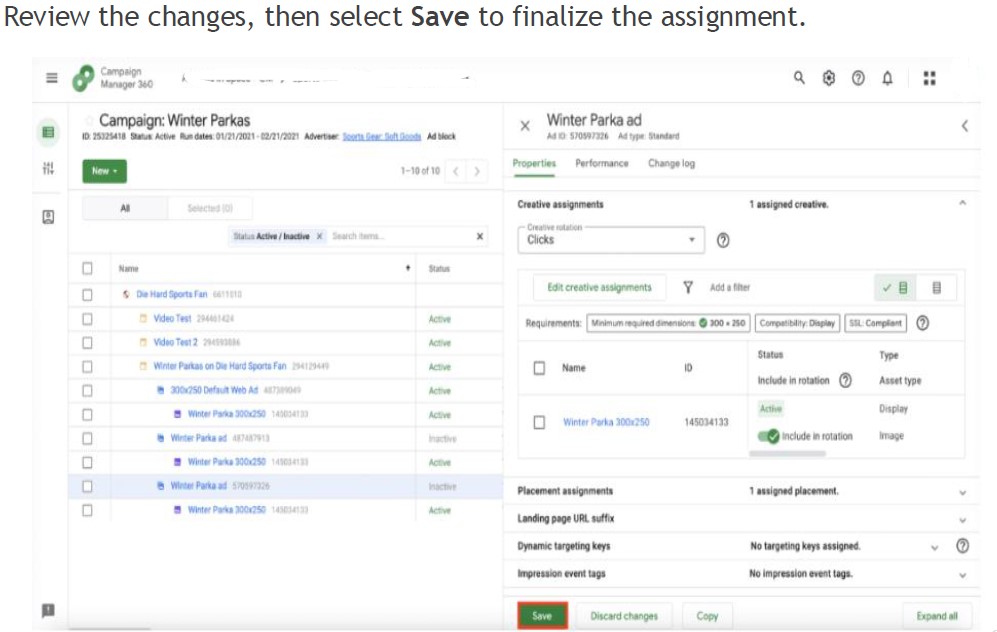Check the 300x250 Default Web Ad row
This screenshot has width=997, height=632.
point(87,390)
